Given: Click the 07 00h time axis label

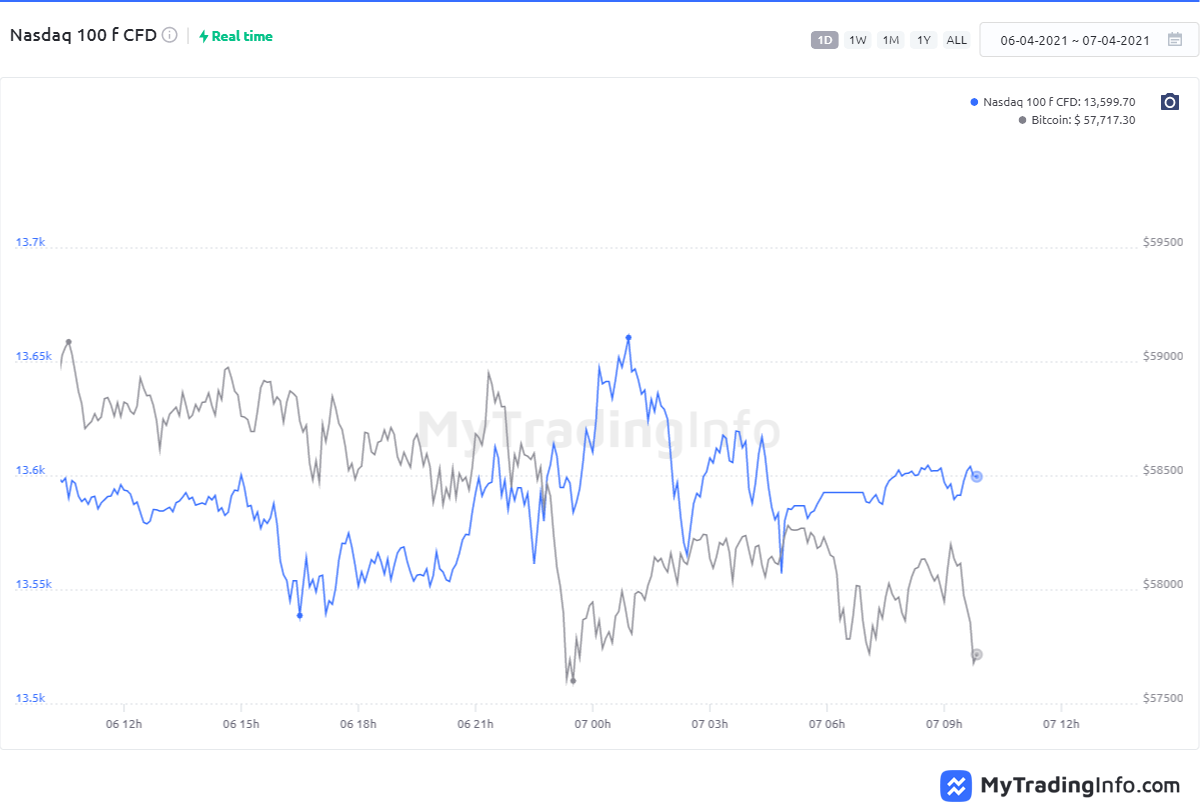Looking at the screenshot, I should click(x=593, y=723).
